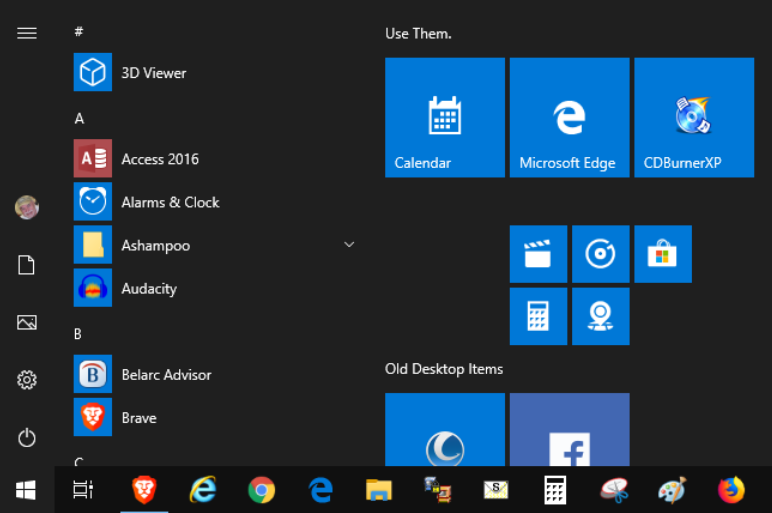772x513 pixels.
Task: Open Google Chrome on the taskbar
Action: [x=261, y=490]
